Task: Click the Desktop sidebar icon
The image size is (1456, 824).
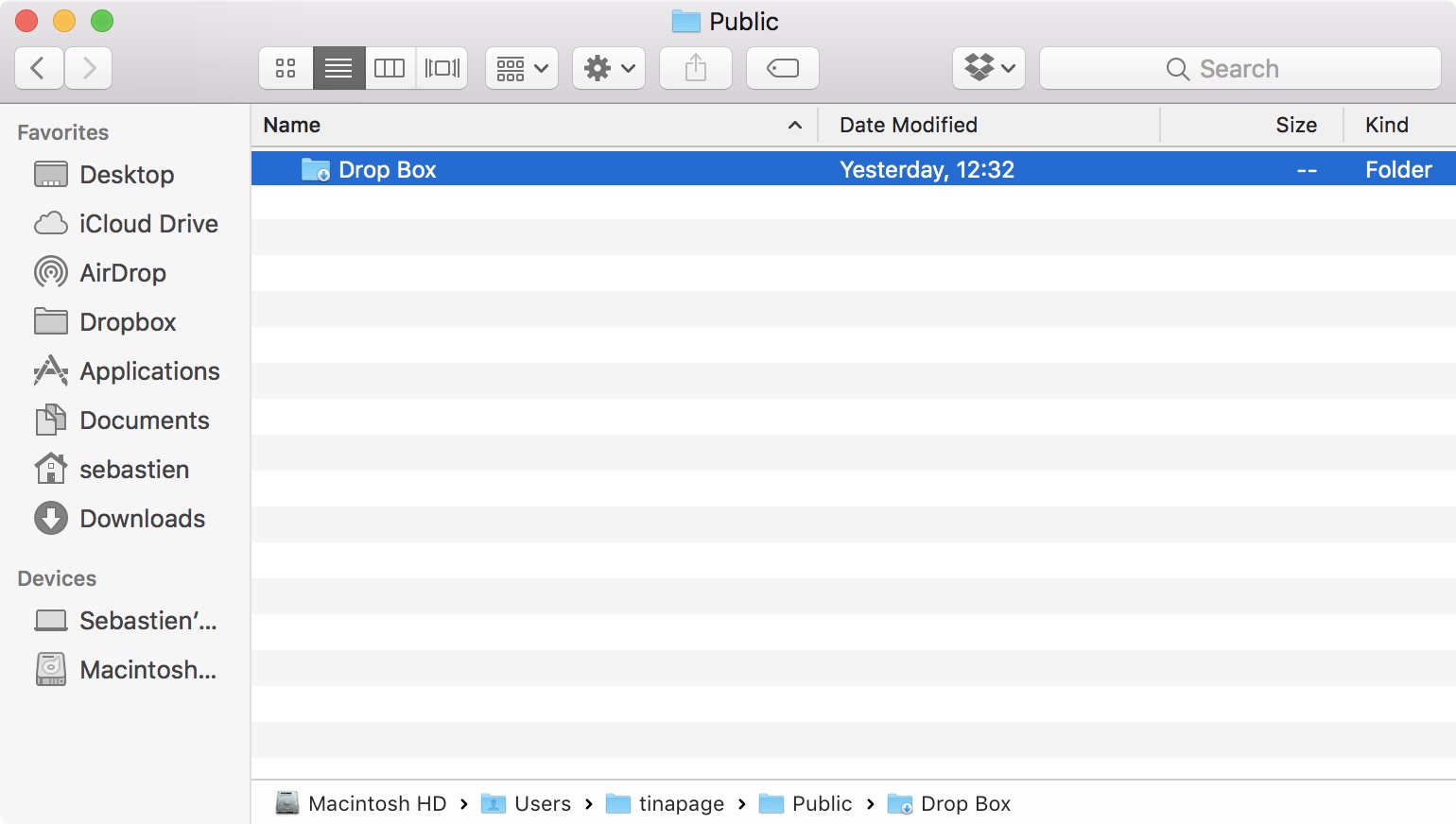Action: 51,175
